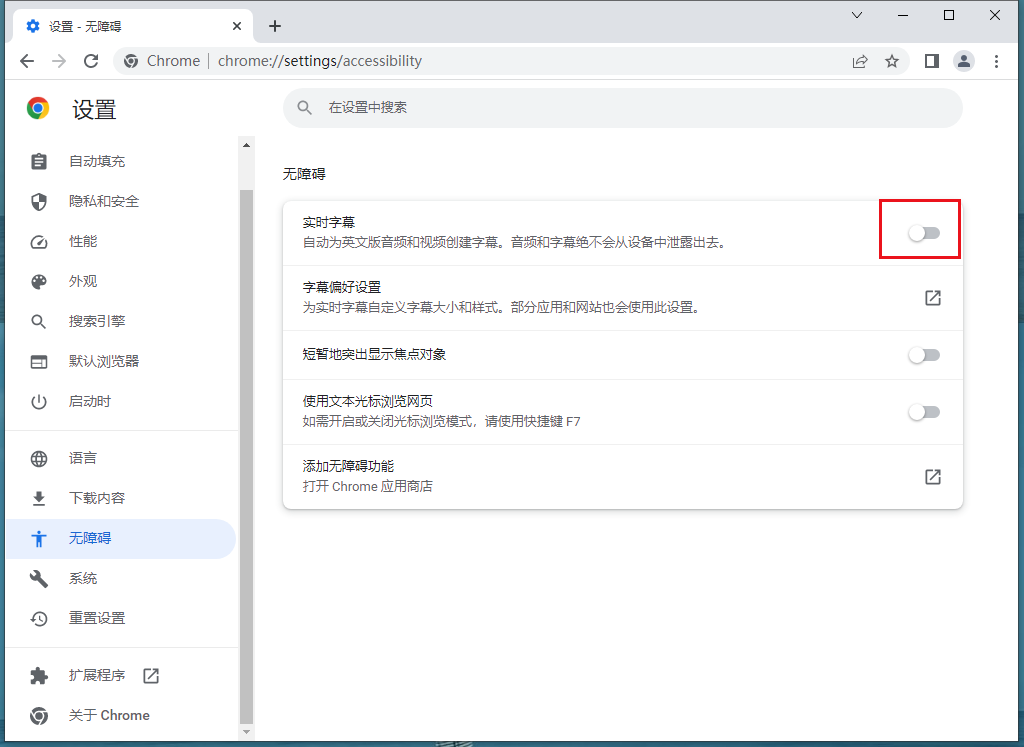Click the Chrome site info icon in address bar
The height and width of the screenshot is (747, 1024).
pos(131,61)
